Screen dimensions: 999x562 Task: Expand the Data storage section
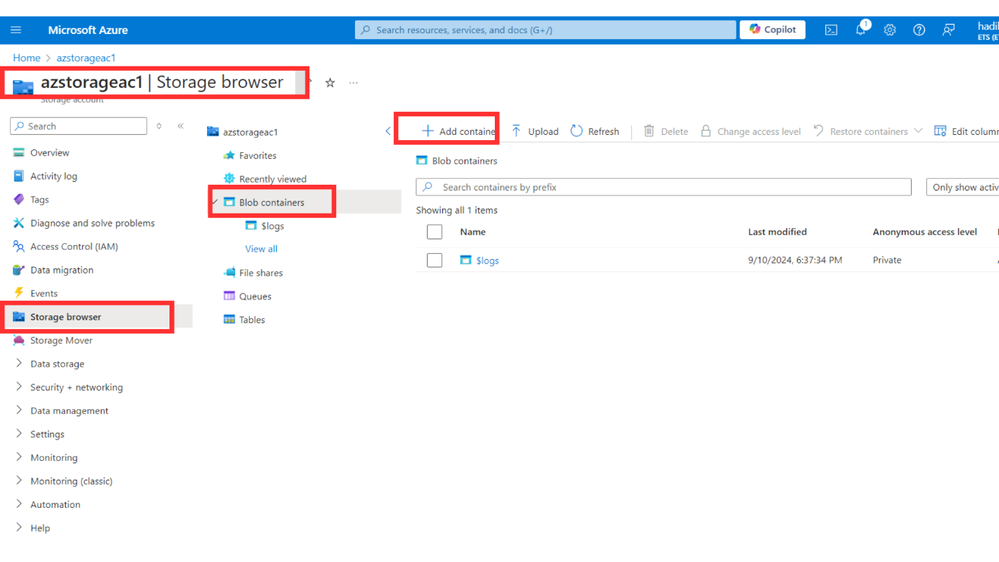[x=57, y=364]
